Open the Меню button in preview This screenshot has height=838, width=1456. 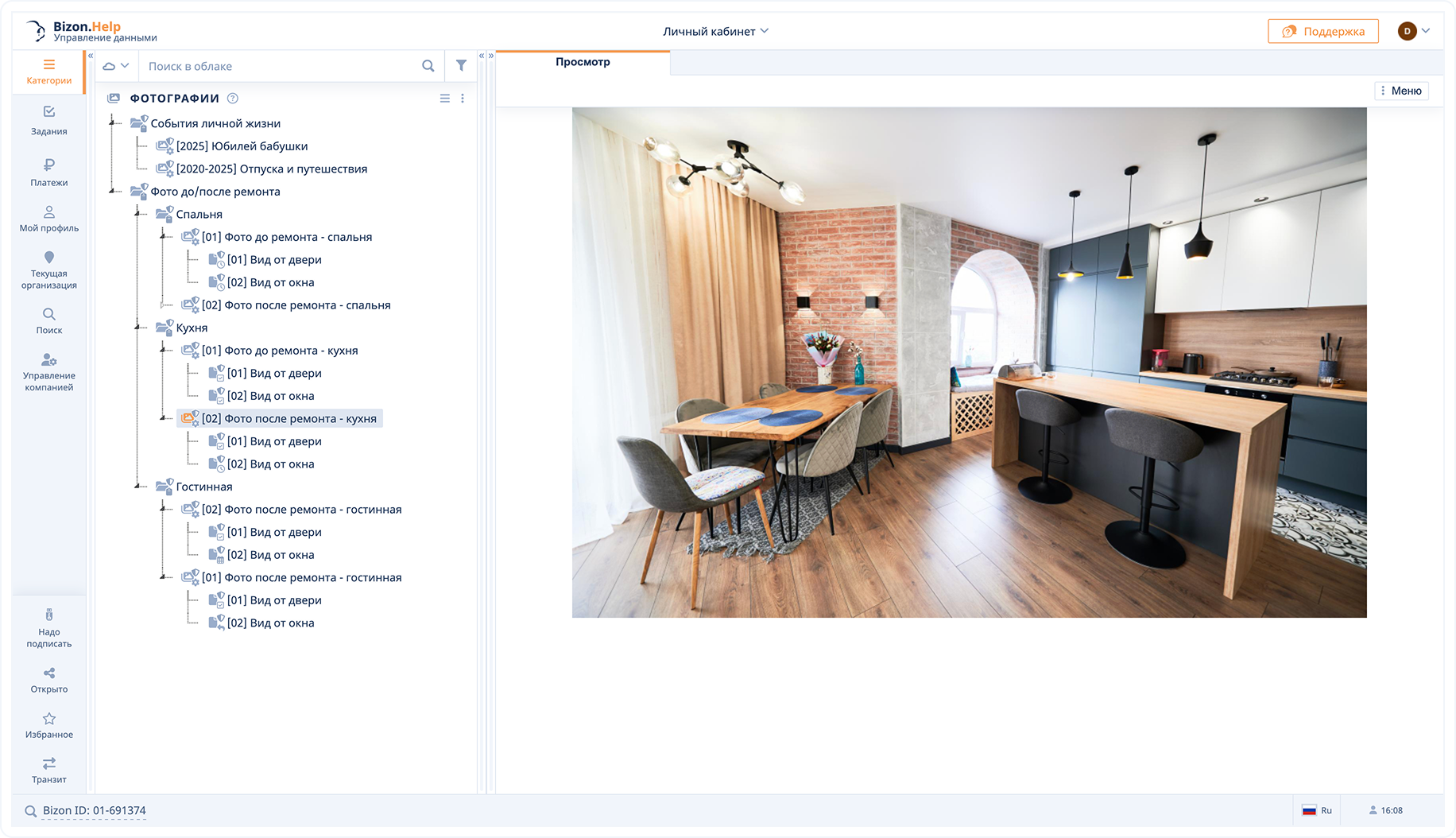coord(1401,91)
